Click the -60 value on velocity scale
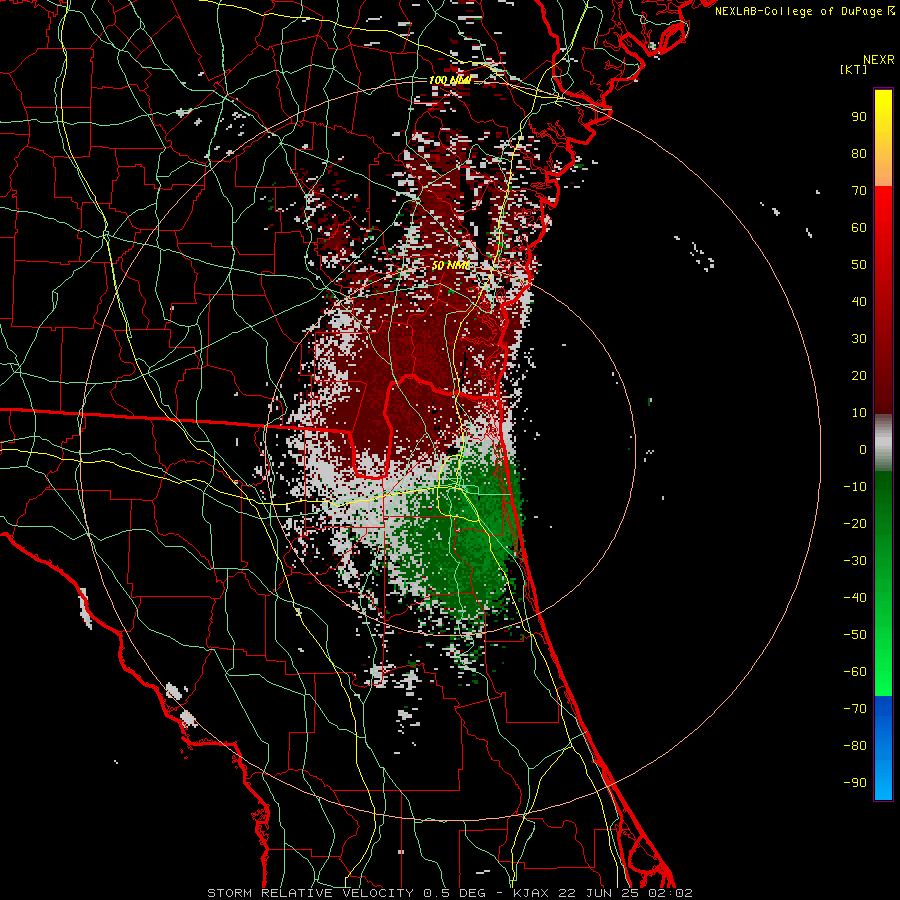900x900 pixels. 855,672
